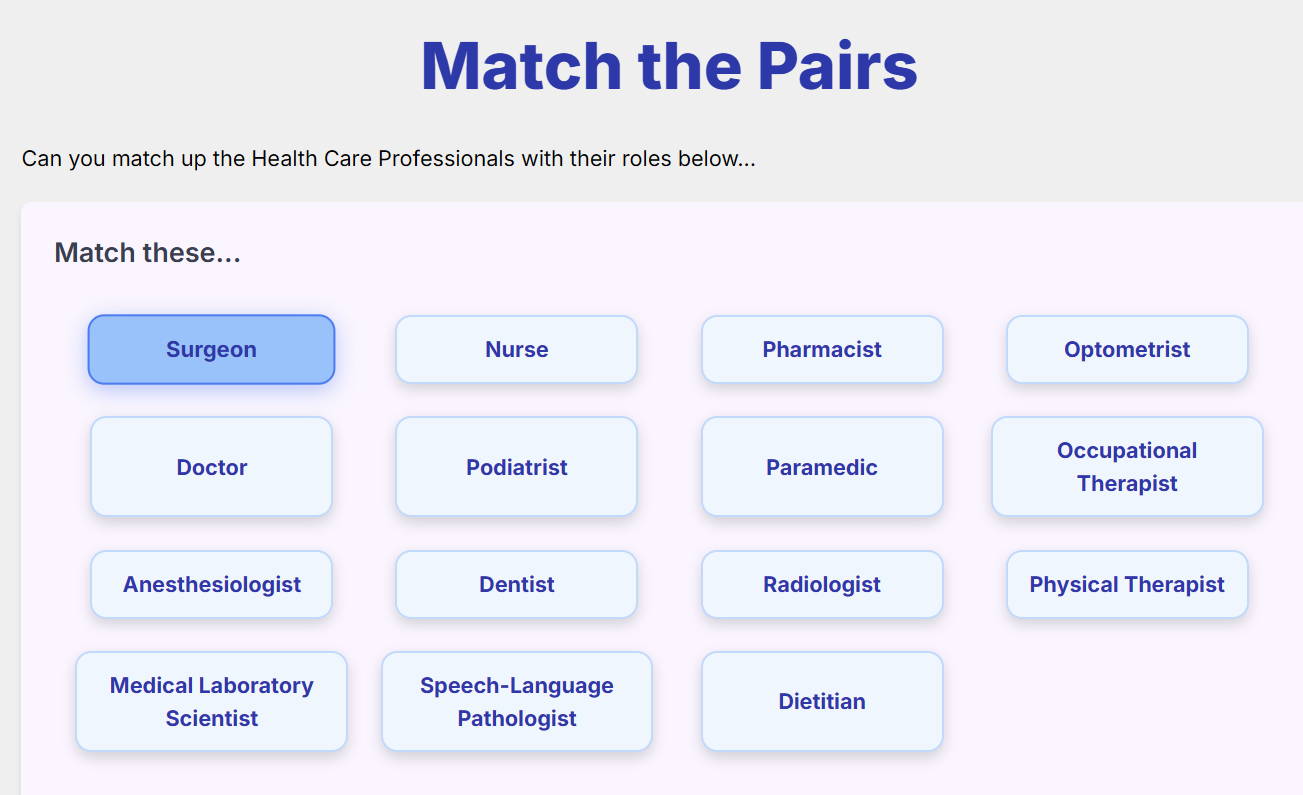Image resolution: width=1303 pixels, height=795 pixels.
Task: Click the Match the Pairs title
Action: pyautogui.click(x=669, y=66)
